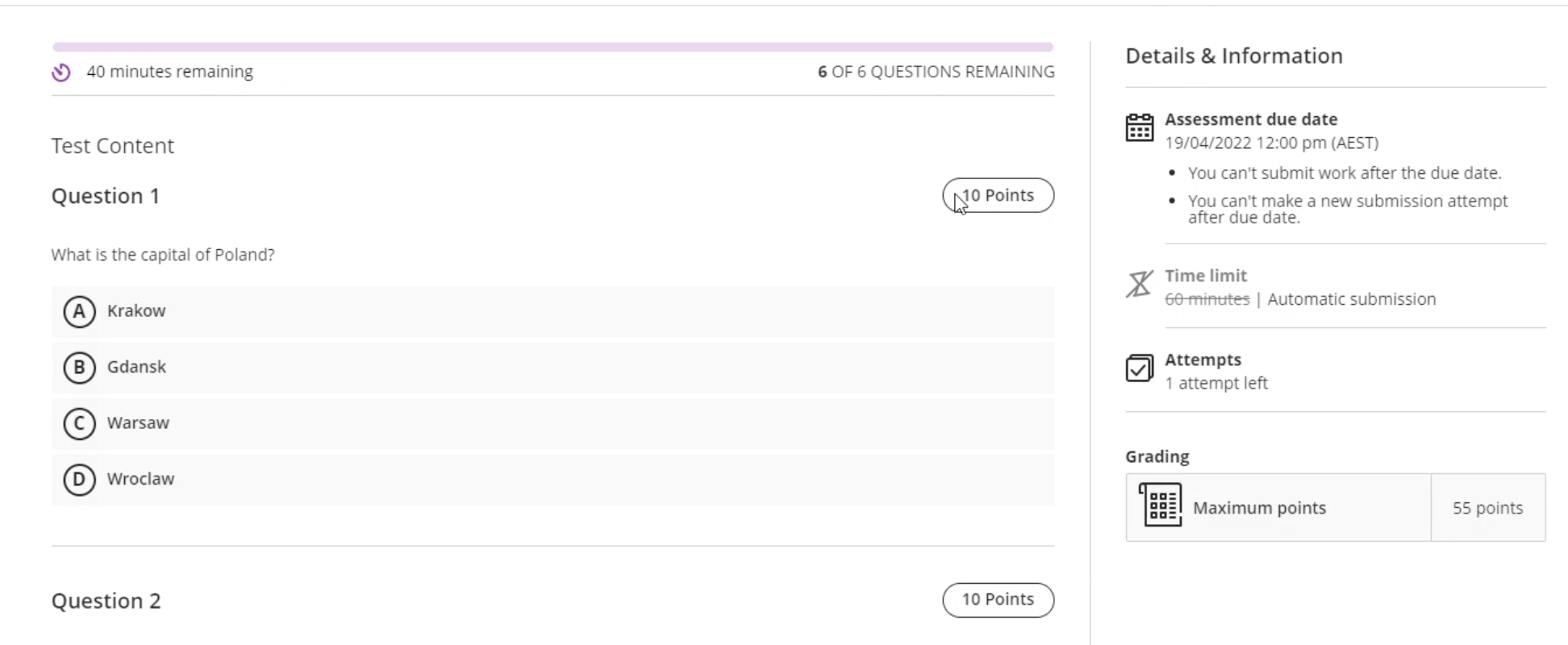
Task: Click the Warsaw answer row
Action: click(553, 423)
